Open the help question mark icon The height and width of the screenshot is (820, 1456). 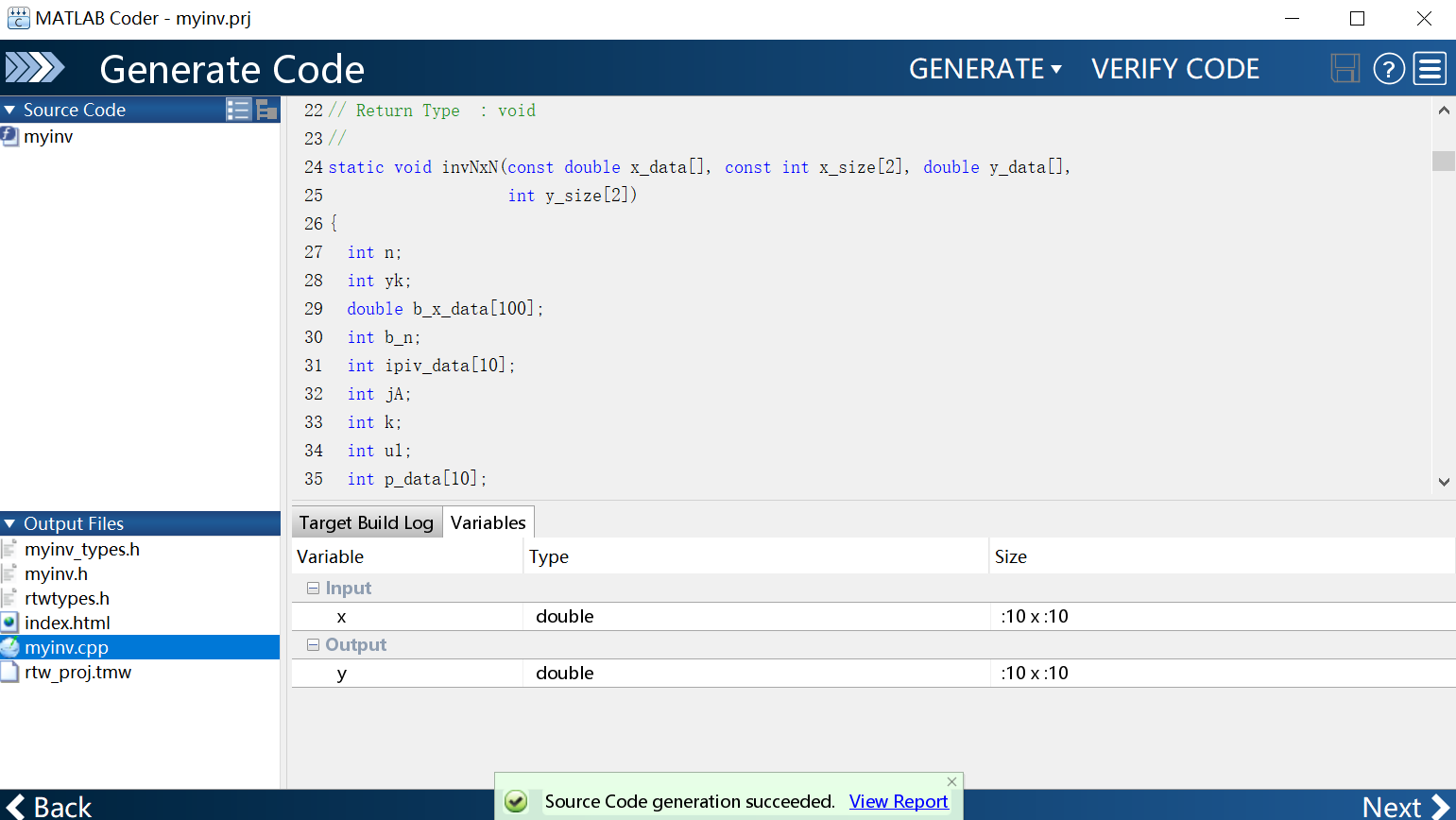(x=1389, y=69)
